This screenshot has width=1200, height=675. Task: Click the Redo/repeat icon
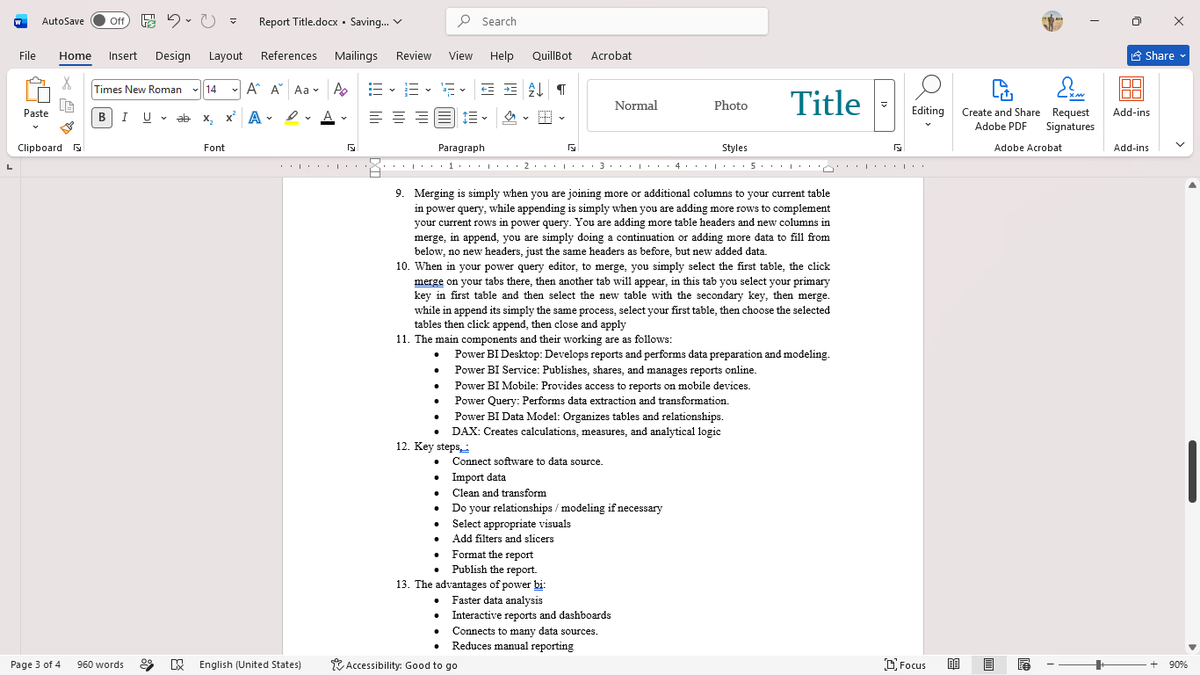pos(208,21)
